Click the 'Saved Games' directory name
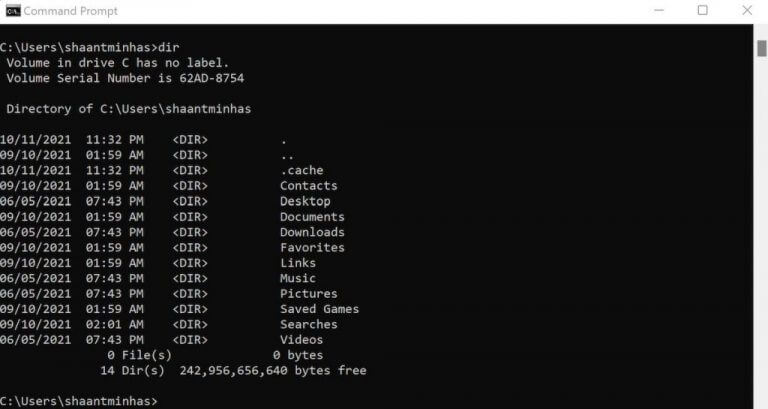The width and height of the screenshot is (768, 409). click(319, 309)
